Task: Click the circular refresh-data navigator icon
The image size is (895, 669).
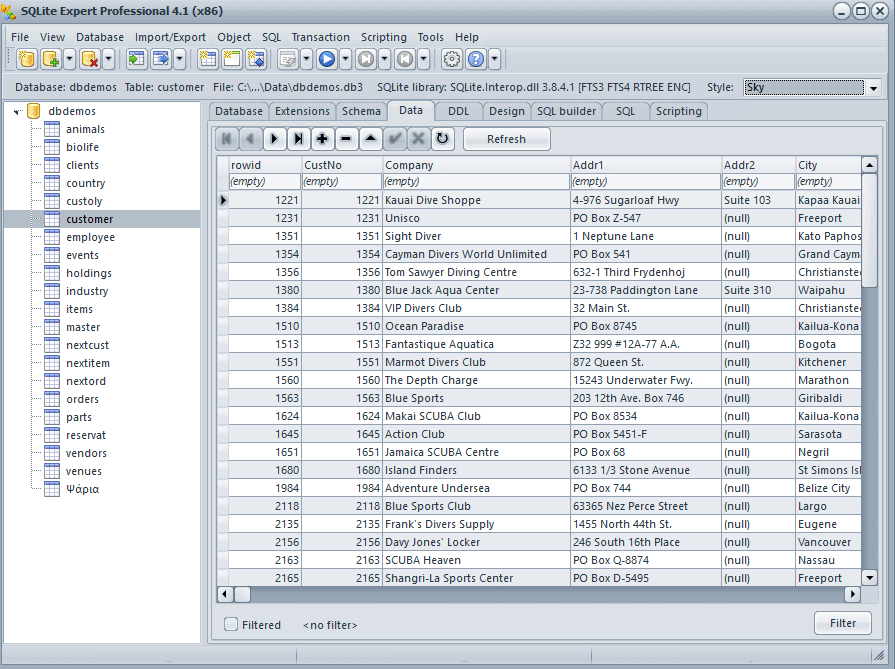Action: (x=442, y=139)
